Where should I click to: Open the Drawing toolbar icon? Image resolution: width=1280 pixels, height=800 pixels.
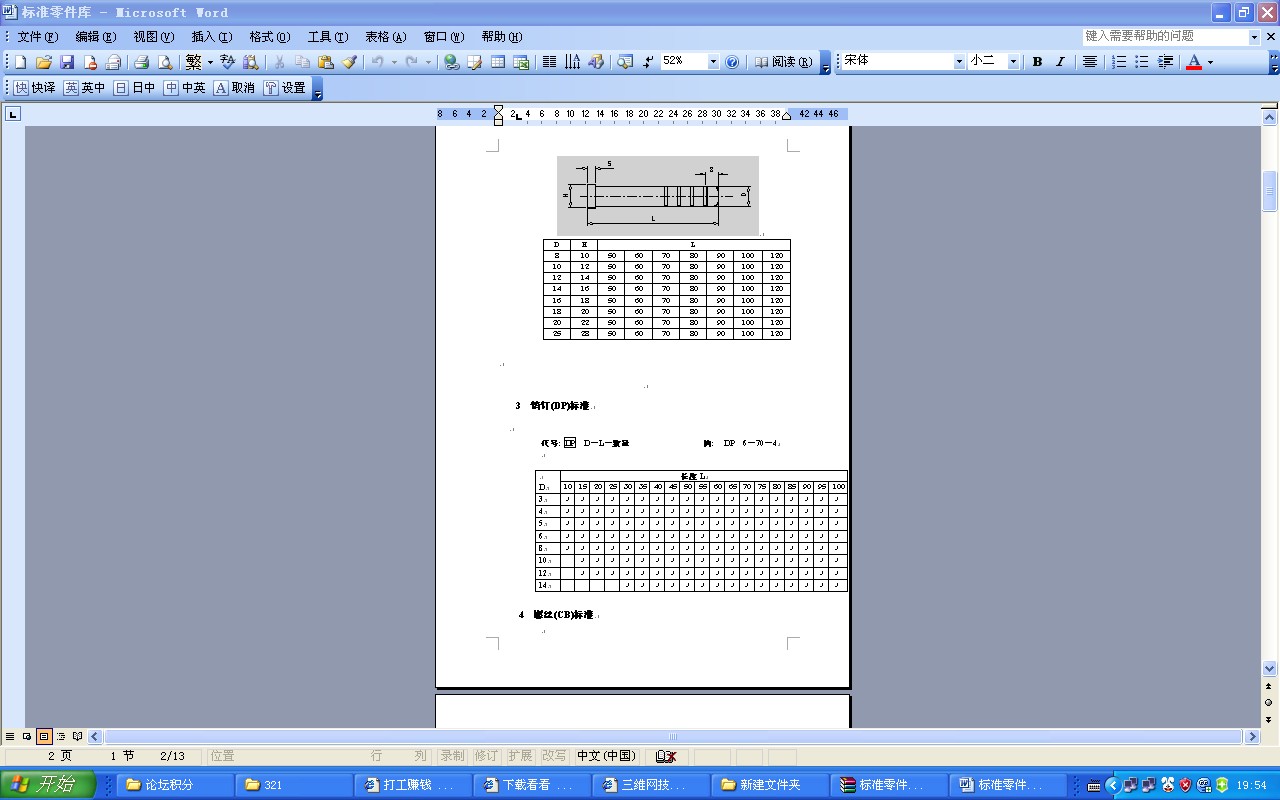(x=596, y=62)
